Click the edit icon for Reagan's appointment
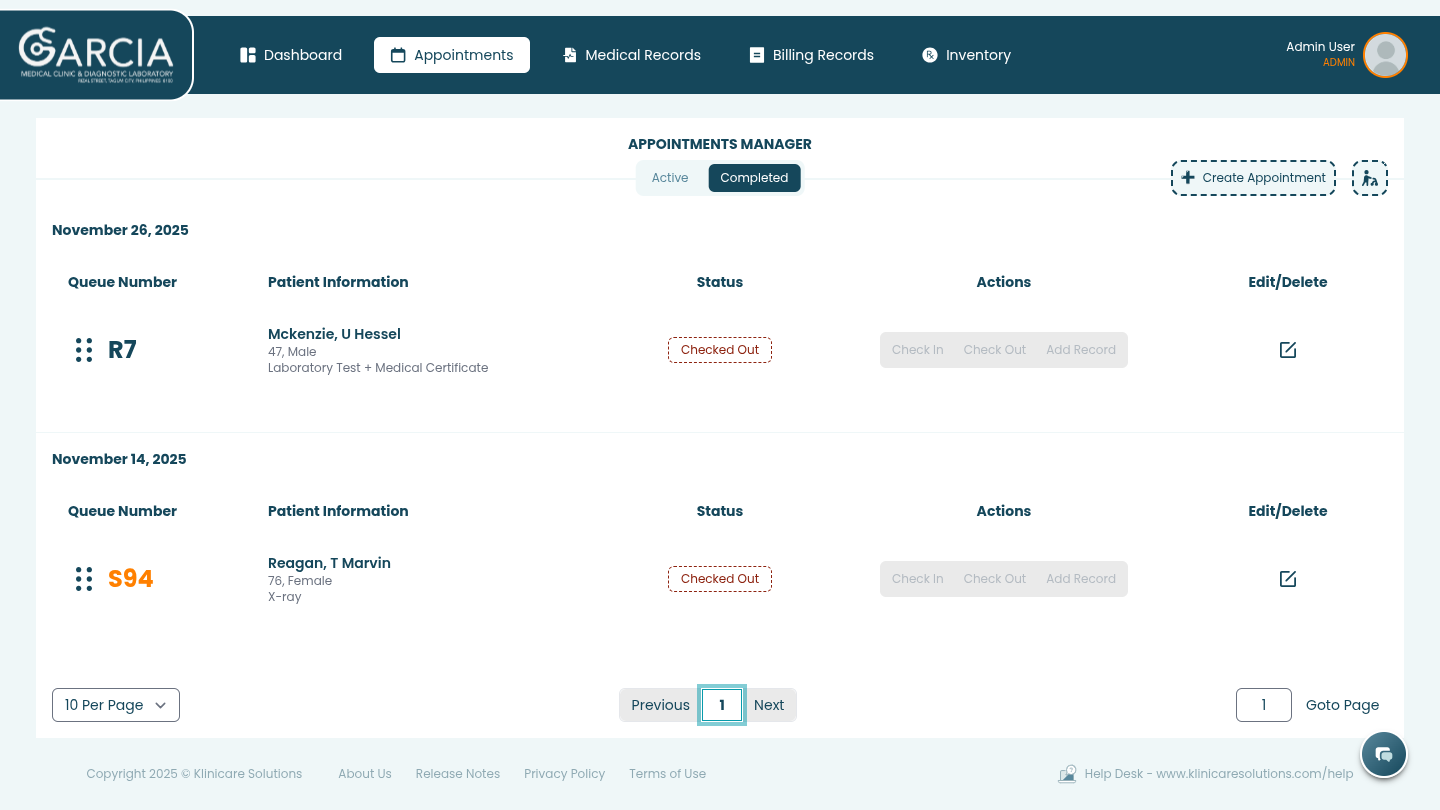Screen dimensions: 1440x810 point(1287,579)
